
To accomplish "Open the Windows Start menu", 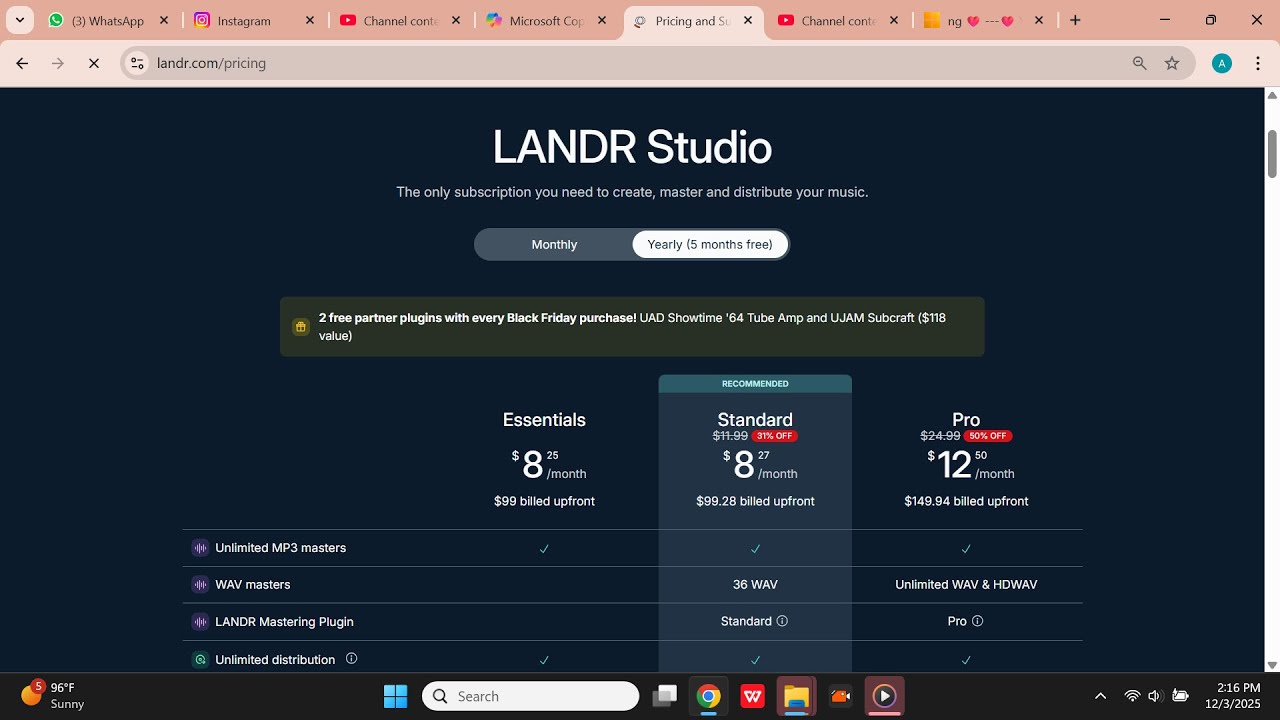I will point(396,696).
